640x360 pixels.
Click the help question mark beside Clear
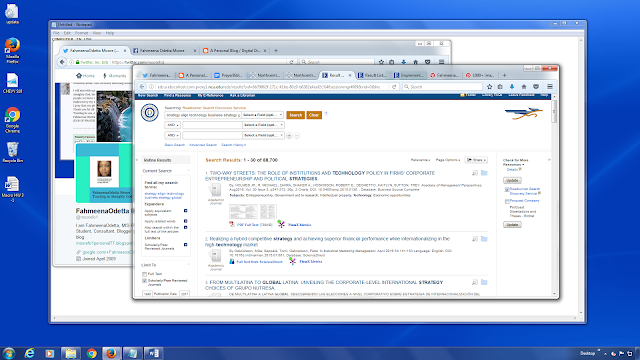[x=326, y=114]
